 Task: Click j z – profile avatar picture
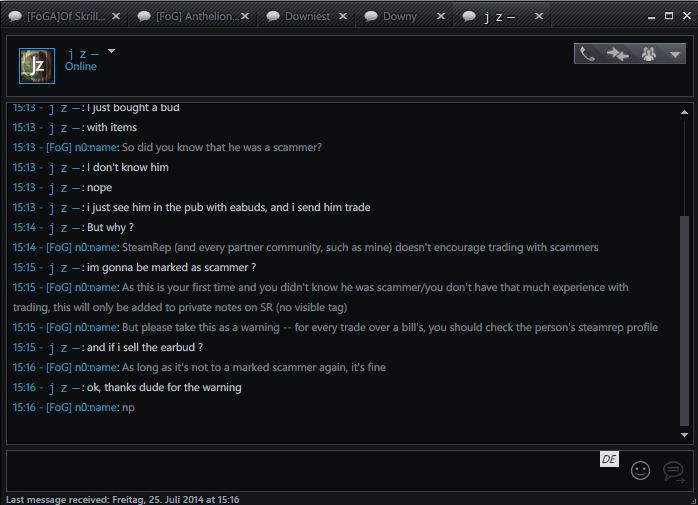[x=37, y=66]
